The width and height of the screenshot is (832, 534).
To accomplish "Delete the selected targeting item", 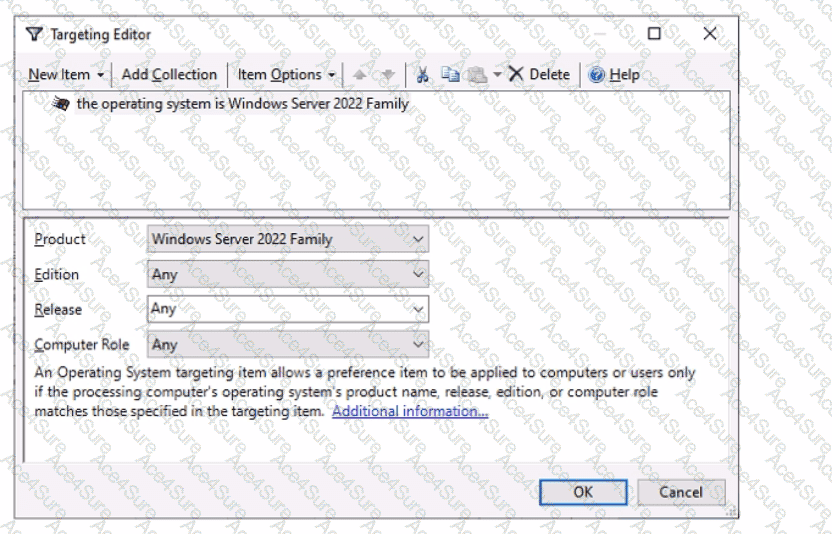I will click(x=539, y=75).
